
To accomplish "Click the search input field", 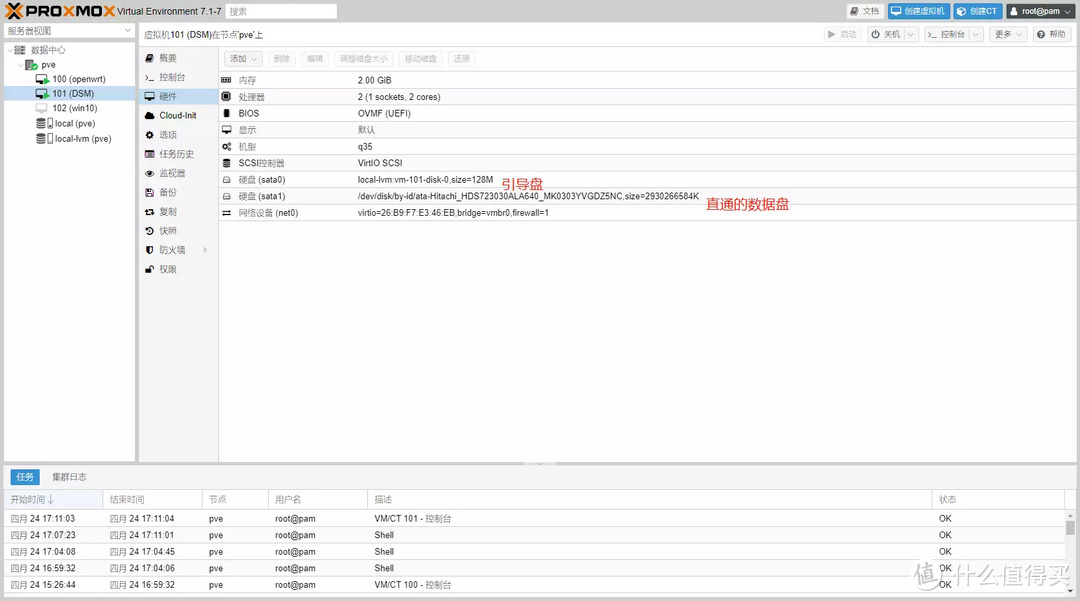I will 281,11.
